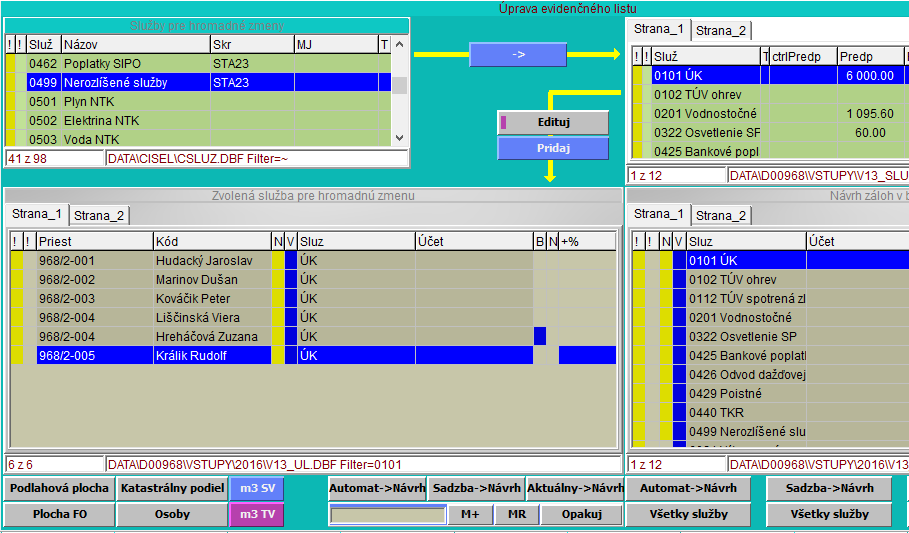Click the rightmost Automat->Návrh button
Image resolution: width=909 pixels, height=533 pixels.
point(688,488)
